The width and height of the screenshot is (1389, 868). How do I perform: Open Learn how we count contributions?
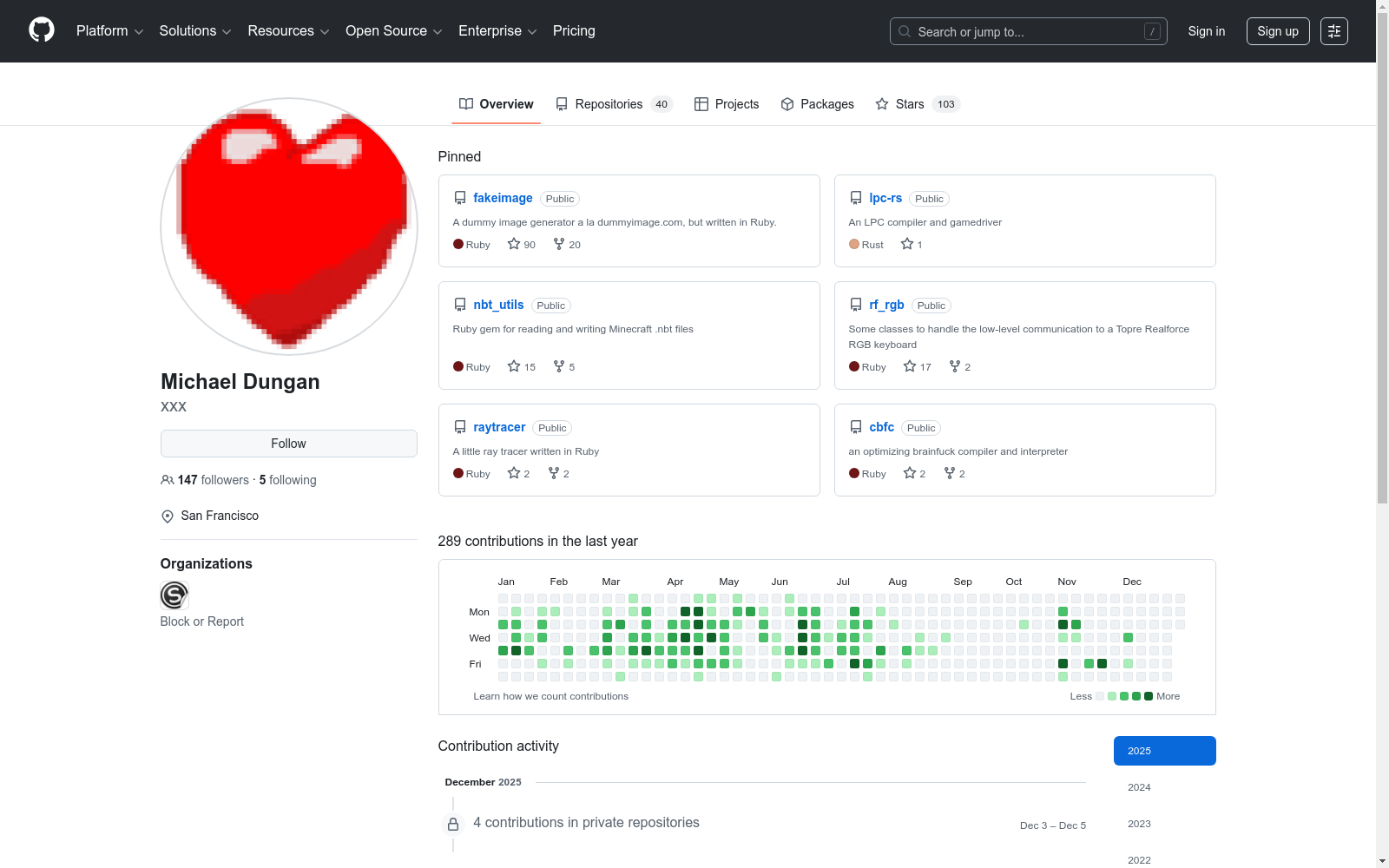550,696
